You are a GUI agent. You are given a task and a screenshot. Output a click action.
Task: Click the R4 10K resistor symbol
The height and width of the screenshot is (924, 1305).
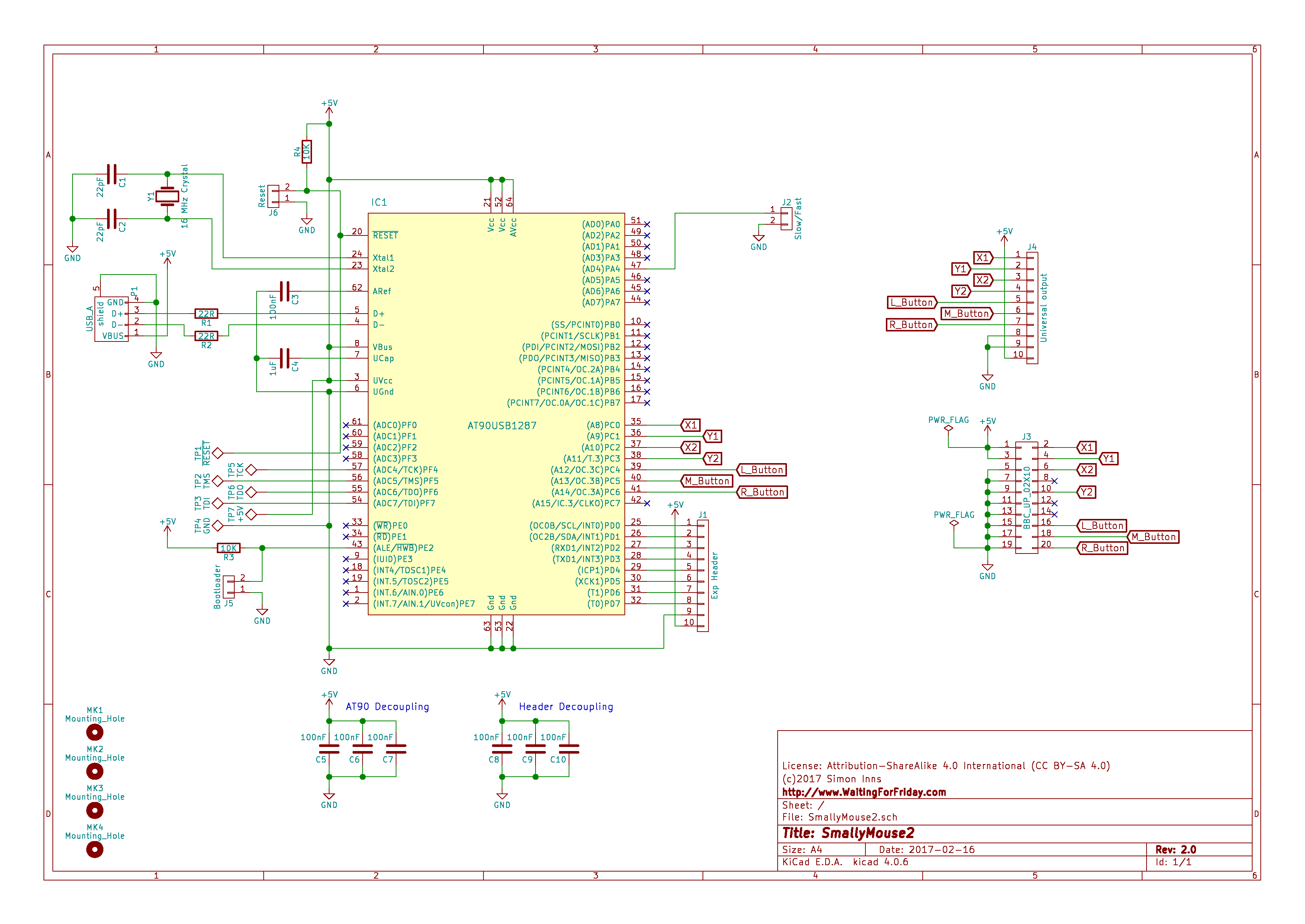[x=306, y=152]
